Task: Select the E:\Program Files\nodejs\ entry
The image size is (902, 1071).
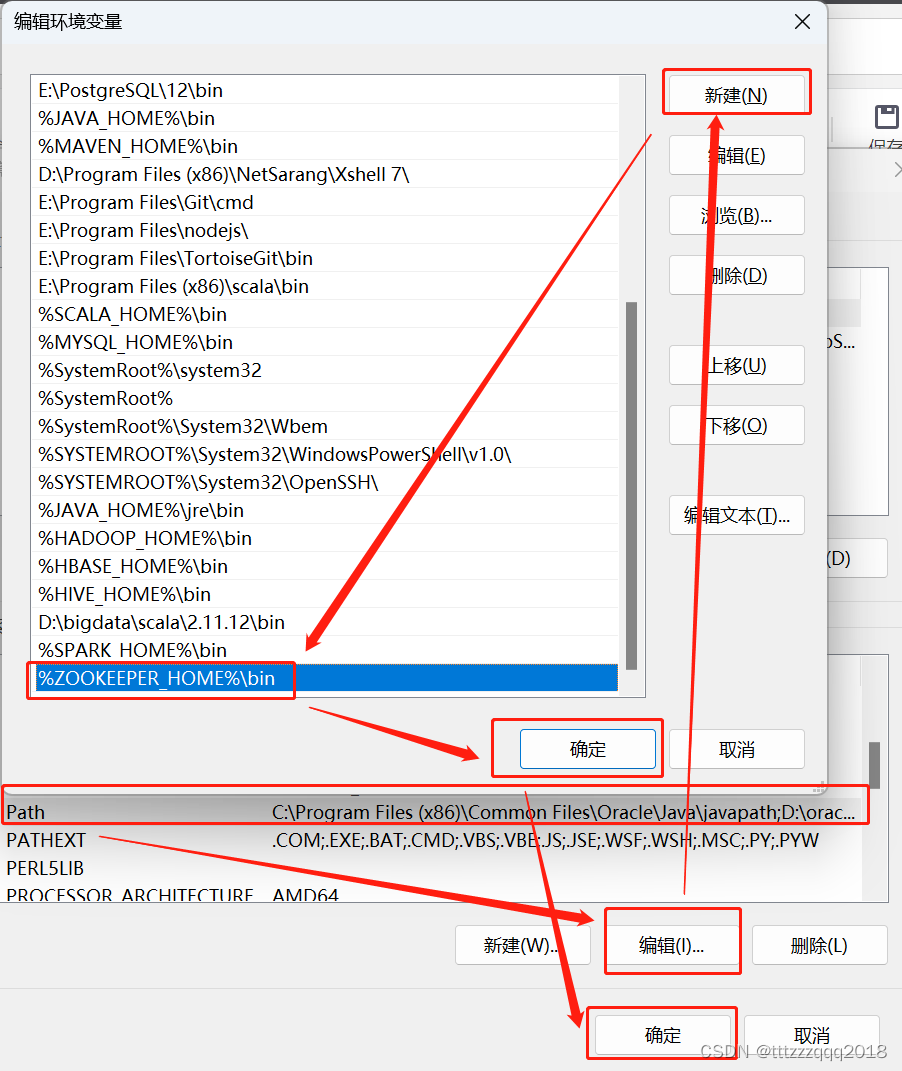Action: click(325, 230)
